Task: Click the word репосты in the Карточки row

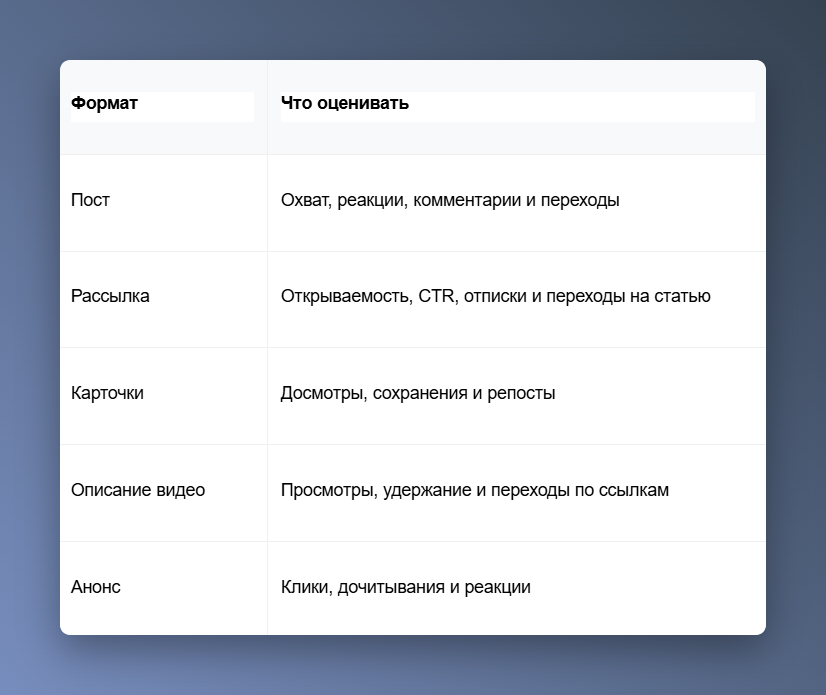Action: click(521, 393)
